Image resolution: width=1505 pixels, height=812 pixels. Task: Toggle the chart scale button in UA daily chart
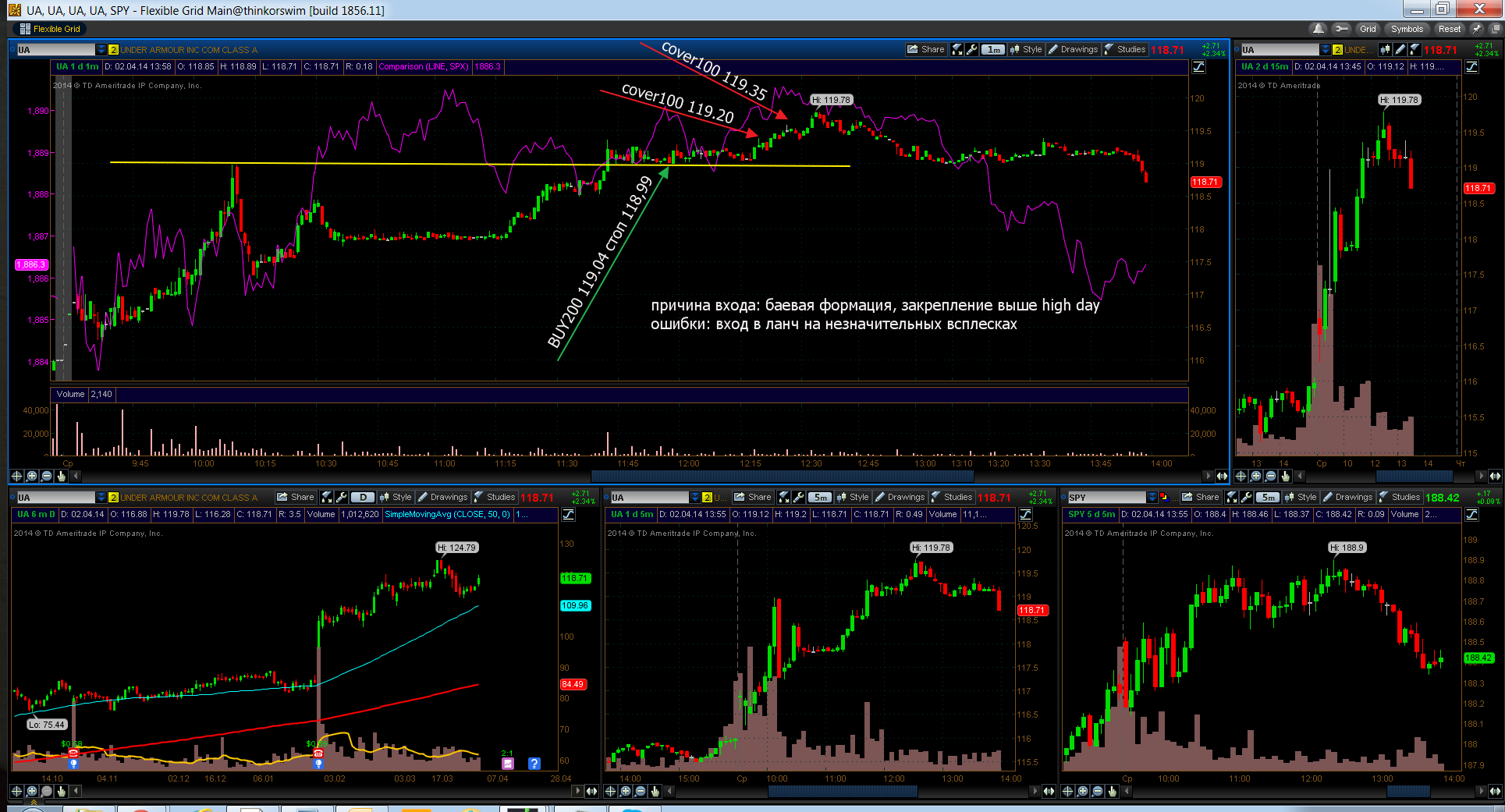click(x=569, y=515)
